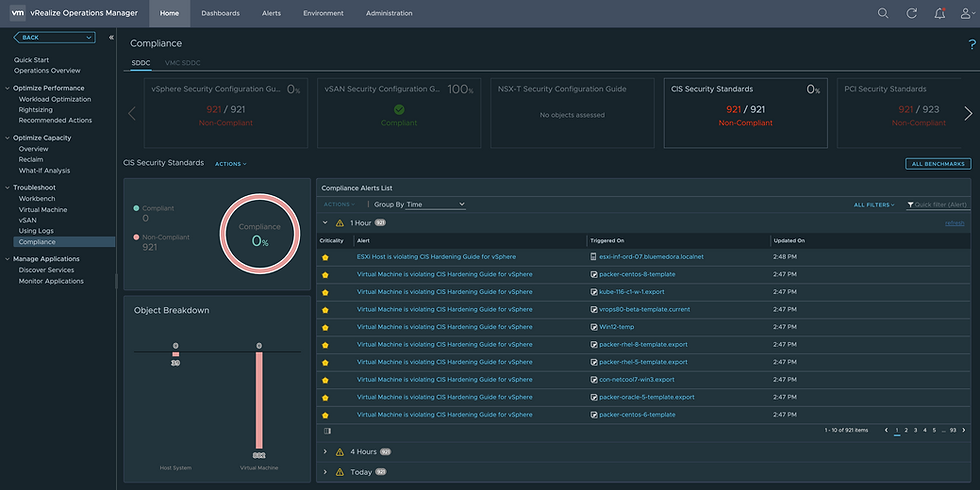Screen dimensions: 980x490
Task: Click VM icon beside kube-116-c1-w-1.export
Action: tap(594, 292)
